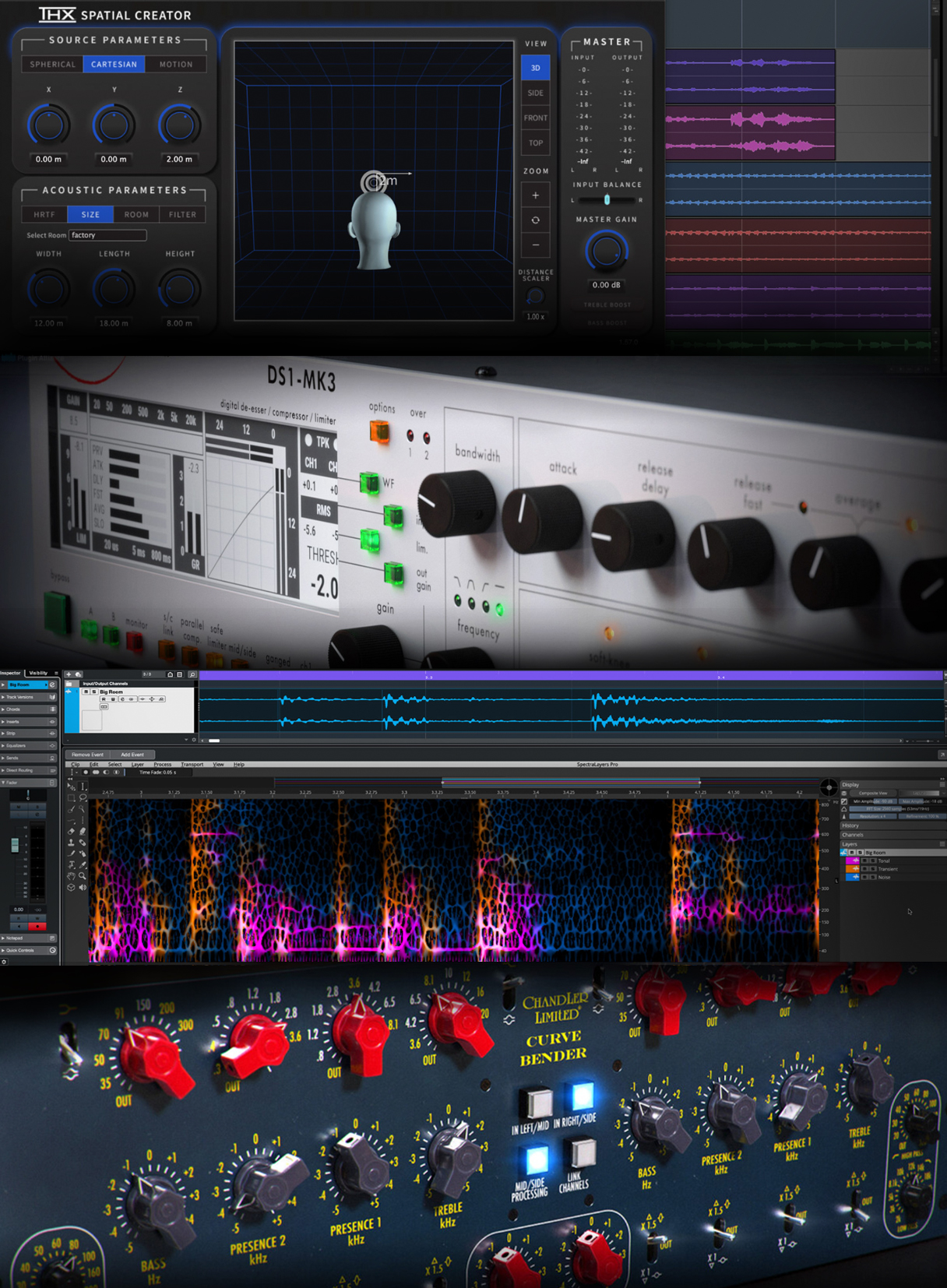
Task: Switch to the SPHERICAL source tab
Action: 52,64
